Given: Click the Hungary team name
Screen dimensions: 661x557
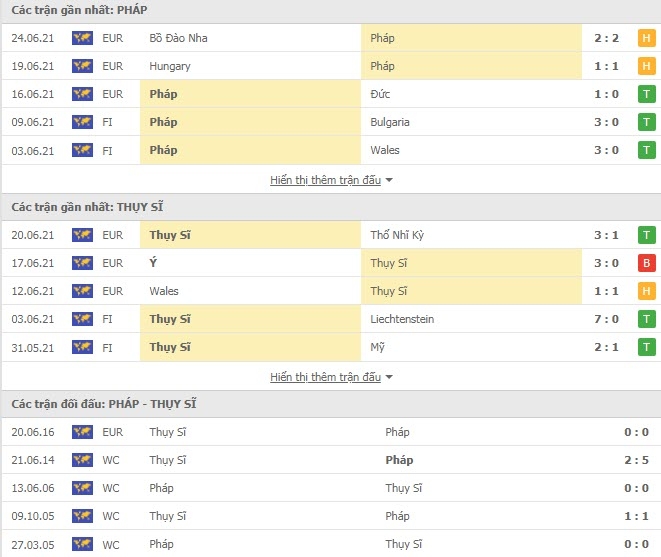Looking at the screenshot, I should [170, 66].
